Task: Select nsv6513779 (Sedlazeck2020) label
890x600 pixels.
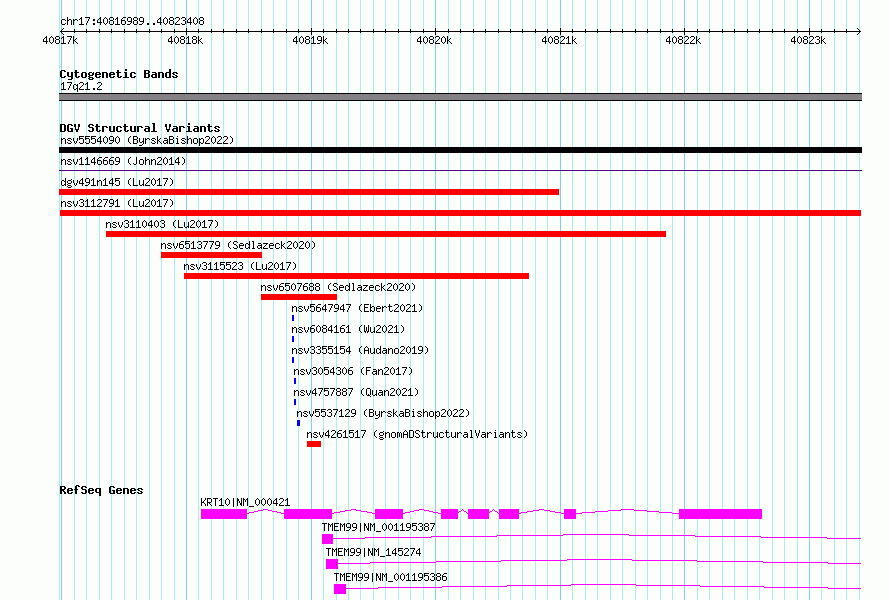Action: pos(238,245)
